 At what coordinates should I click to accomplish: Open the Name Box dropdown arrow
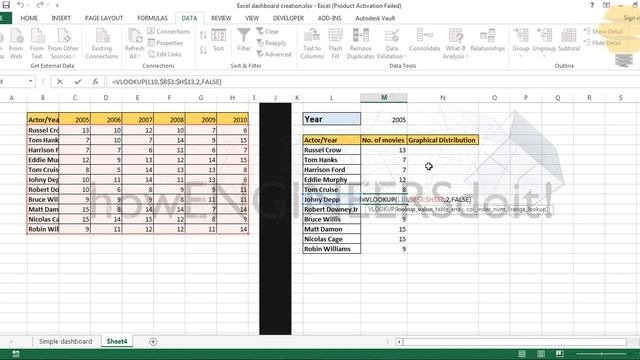point(31,82)
